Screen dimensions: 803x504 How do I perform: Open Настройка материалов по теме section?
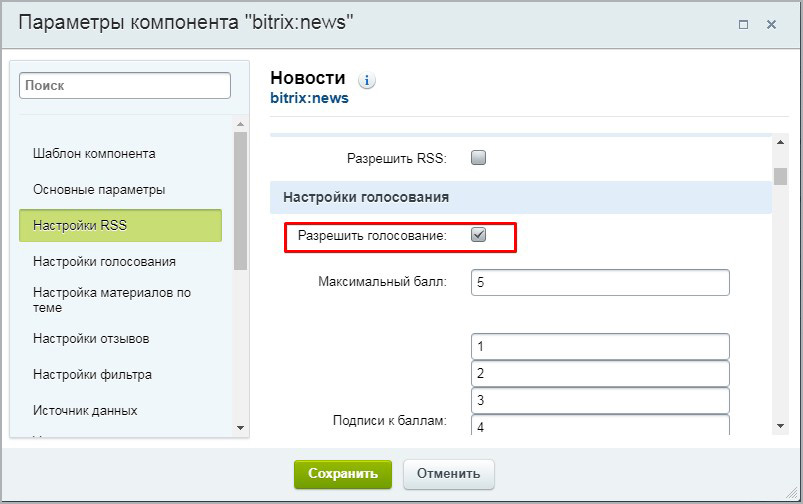point(112,300)
